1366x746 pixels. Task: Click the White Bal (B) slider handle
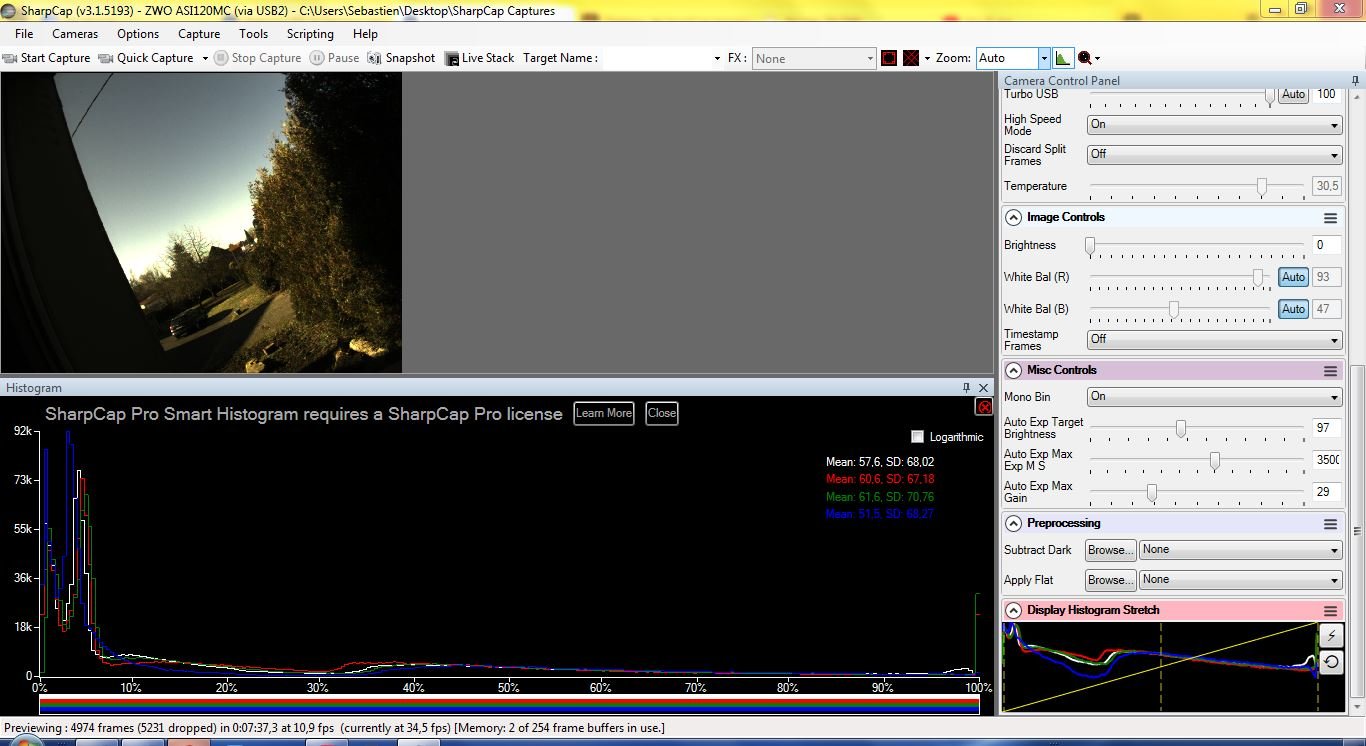[1173, 309]
